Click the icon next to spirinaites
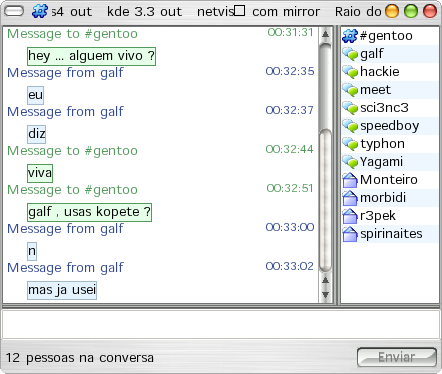This screenshot has width=442, height=374. [350, 234]
